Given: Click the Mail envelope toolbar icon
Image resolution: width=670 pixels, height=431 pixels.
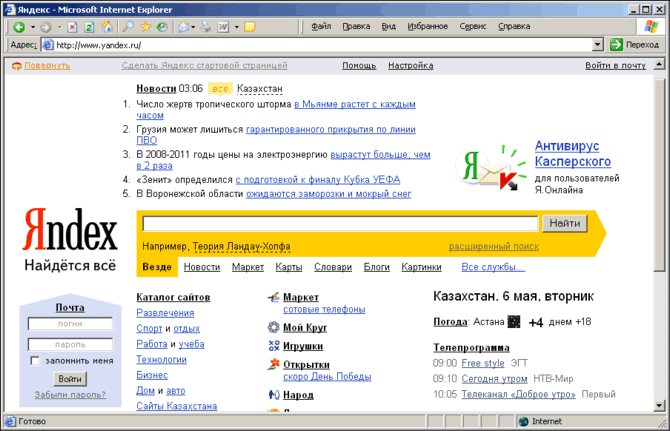Looking at the screenshot, I should click(184, 27).
